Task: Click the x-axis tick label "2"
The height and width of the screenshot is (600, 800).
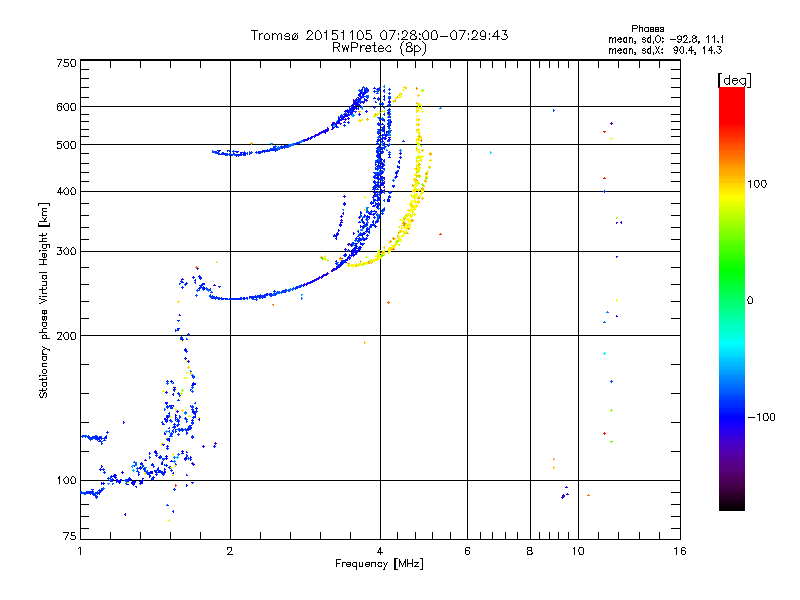Action: pos(230,551)
